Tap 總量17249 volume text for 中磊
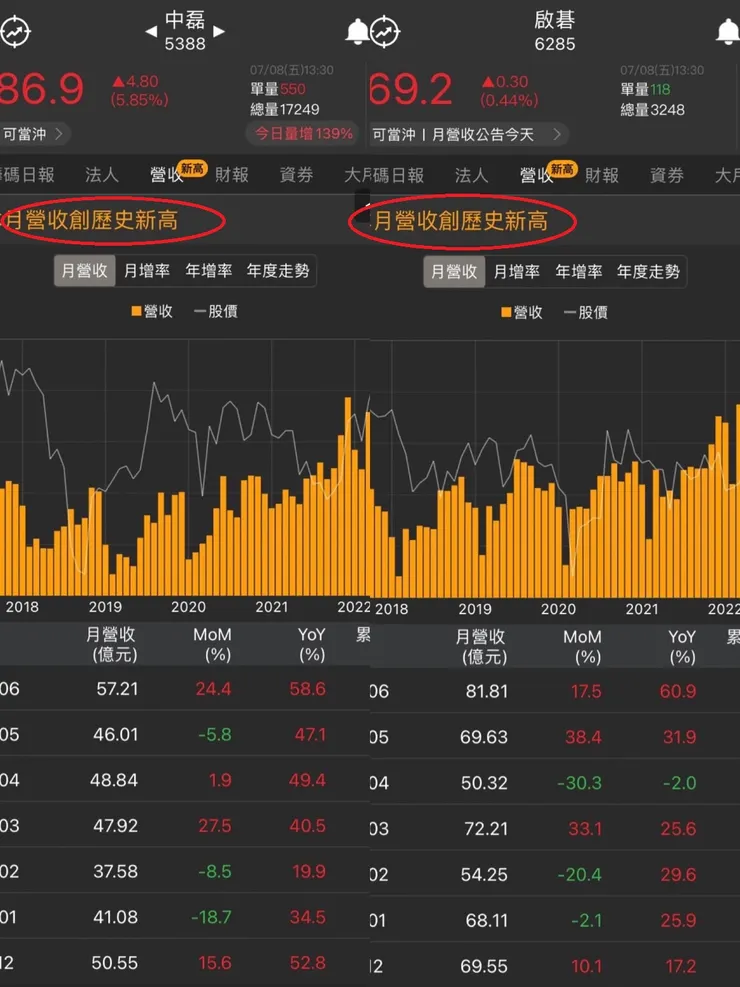 pos(284,110)
